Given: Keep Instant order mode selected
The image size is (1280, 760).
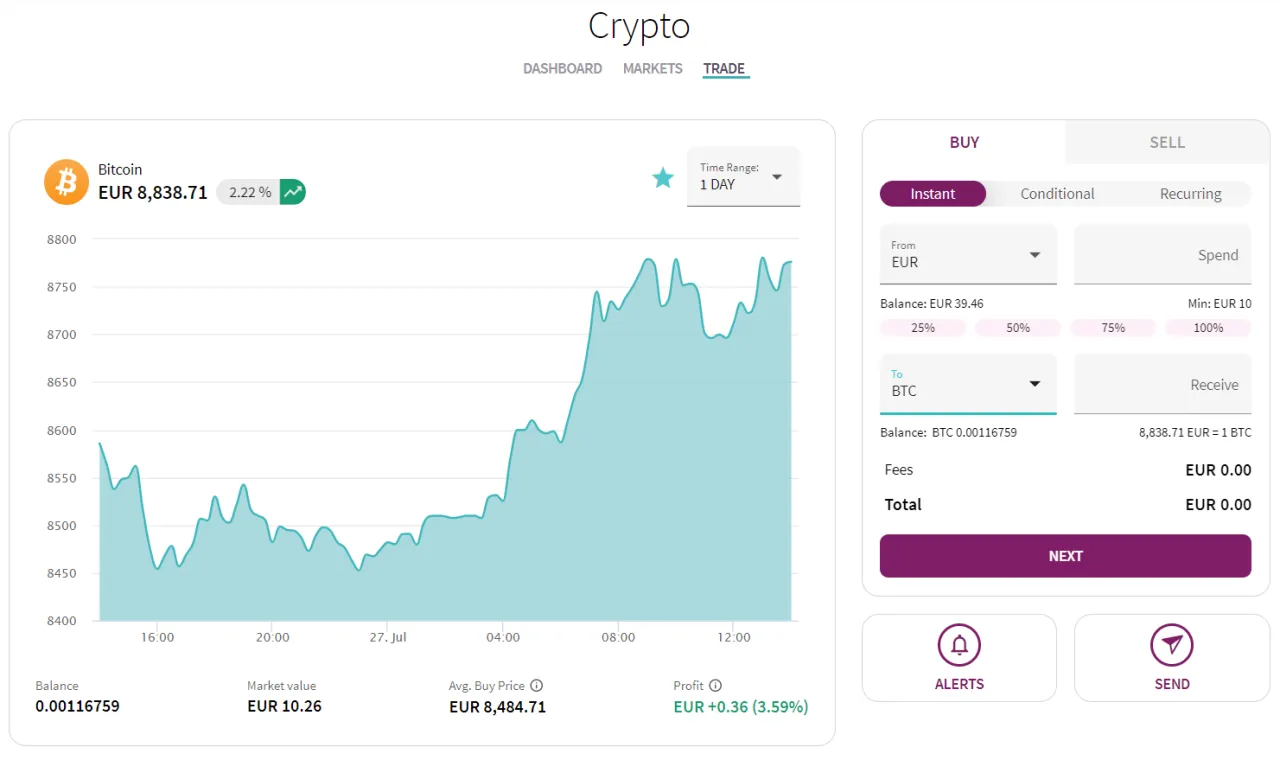Looking at the screenshot, I should [x=933, y=194].
